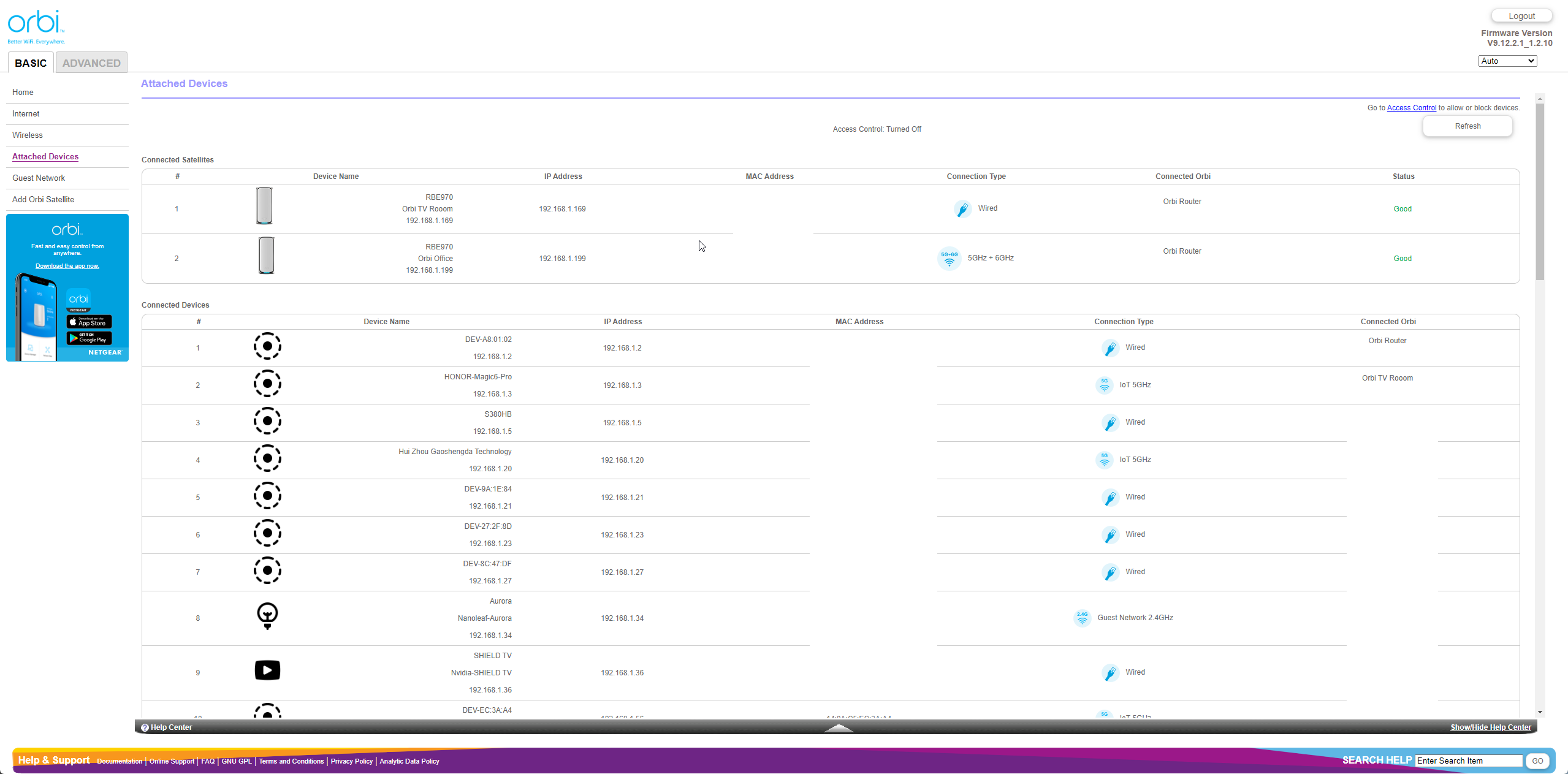Click the Search Help input field

point(1468,761)
